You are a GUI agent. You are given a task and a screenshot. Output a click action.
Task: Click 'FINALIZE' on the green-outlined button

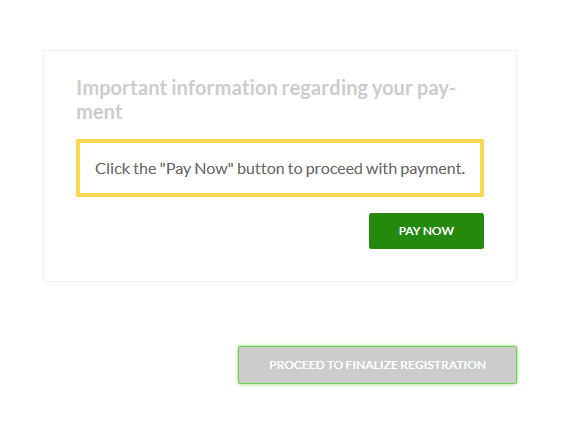[372, 365]
